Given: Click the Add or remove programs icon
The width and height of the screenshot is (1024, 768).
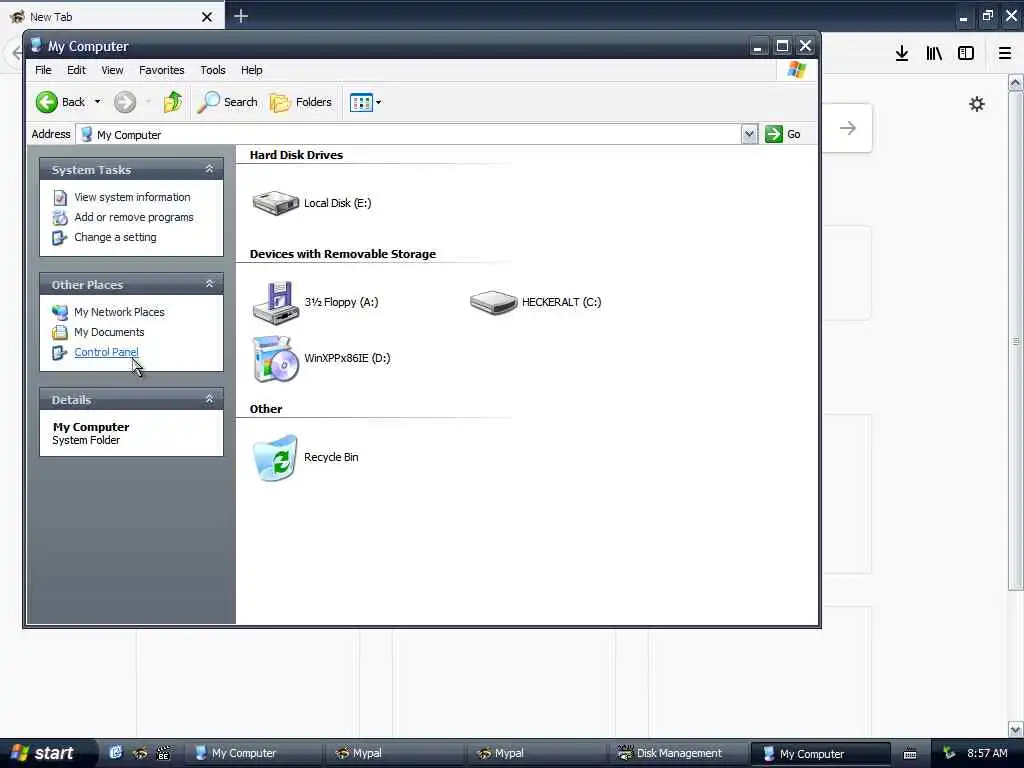Looking at the screenshot, I should tap(59, 217).
